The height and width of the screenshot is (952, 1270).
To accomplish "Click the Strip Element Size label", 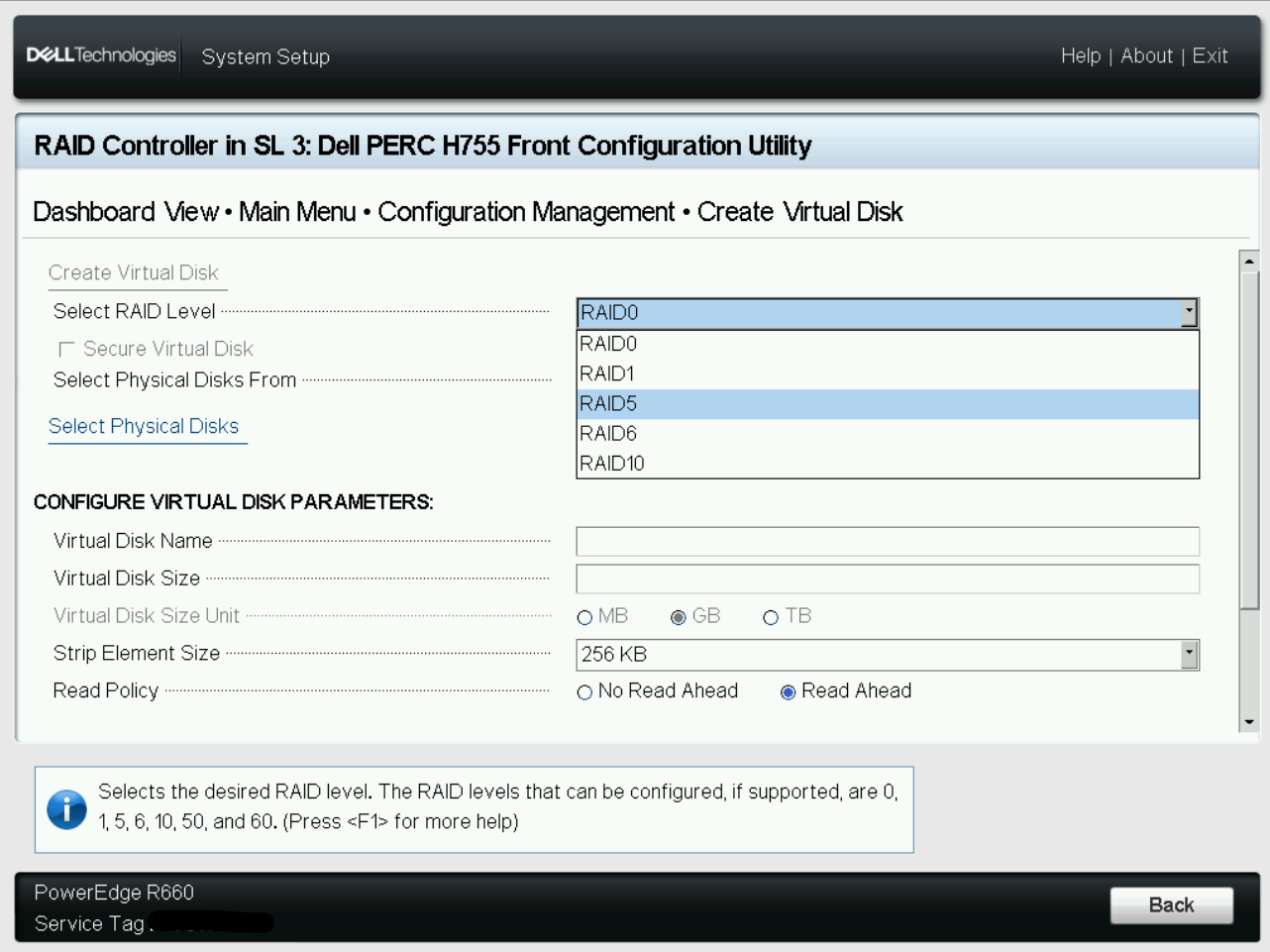I will [137, 654].
